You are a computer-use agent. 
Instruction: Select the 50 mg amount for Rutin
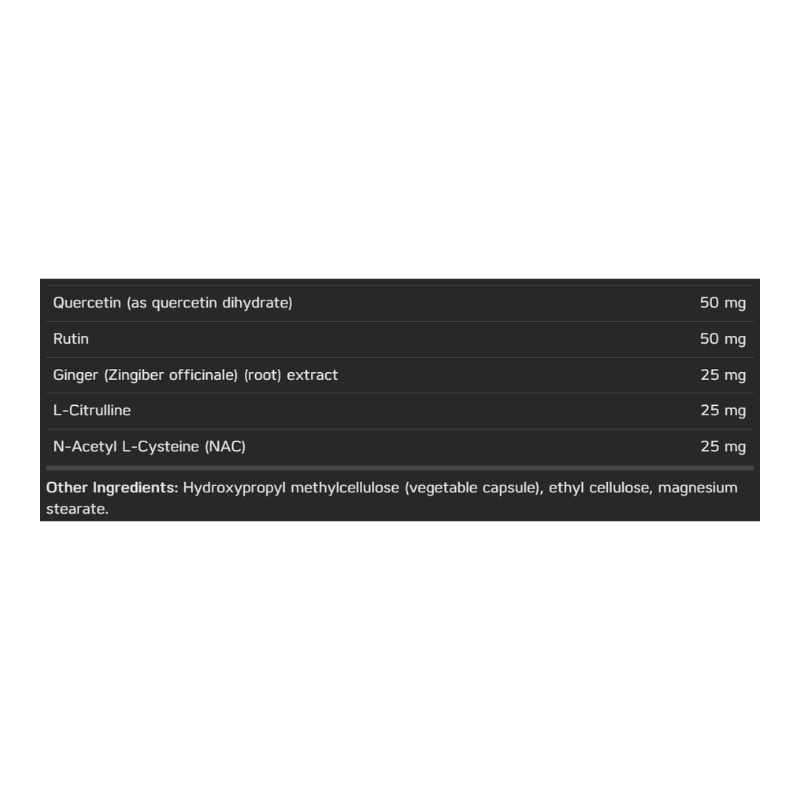tap(722, 339)
